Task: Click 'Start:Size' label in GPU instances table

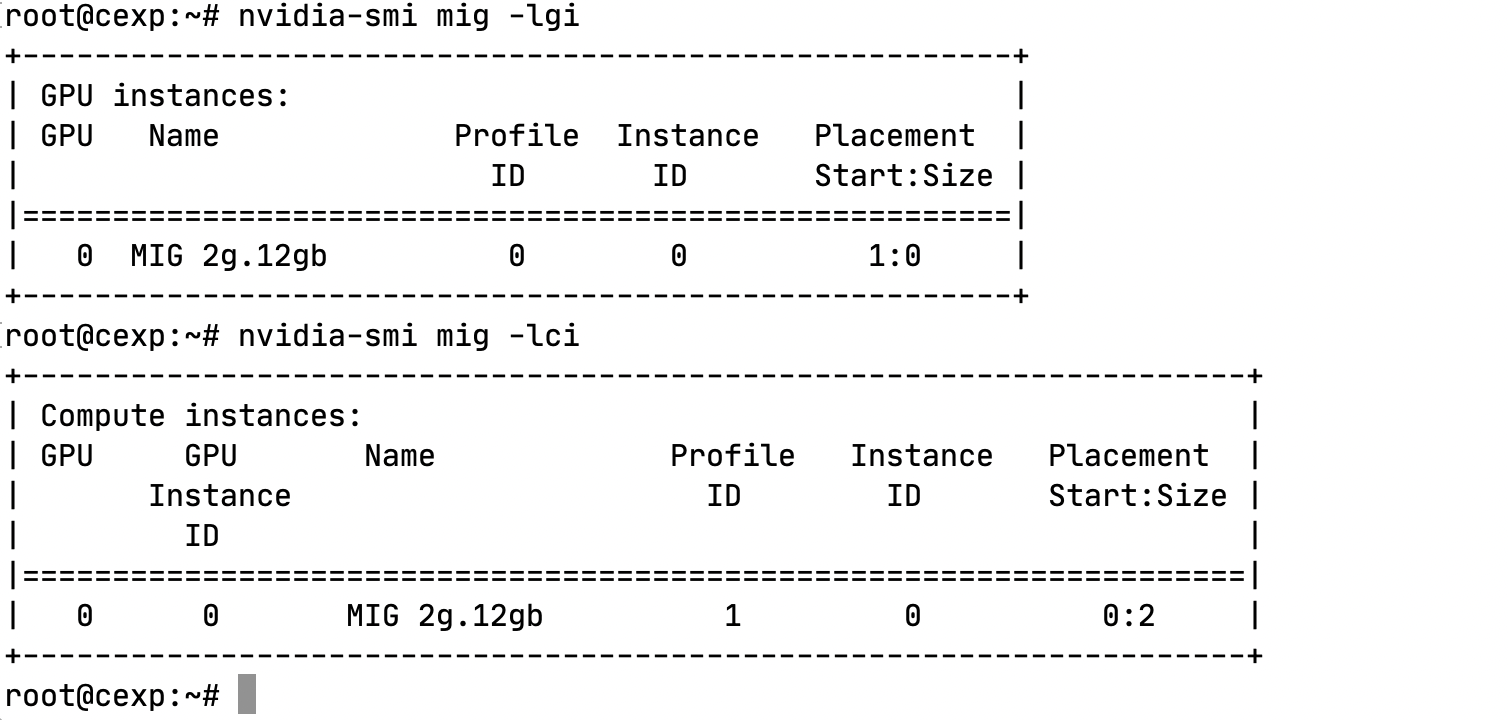Action: (904, 176)
